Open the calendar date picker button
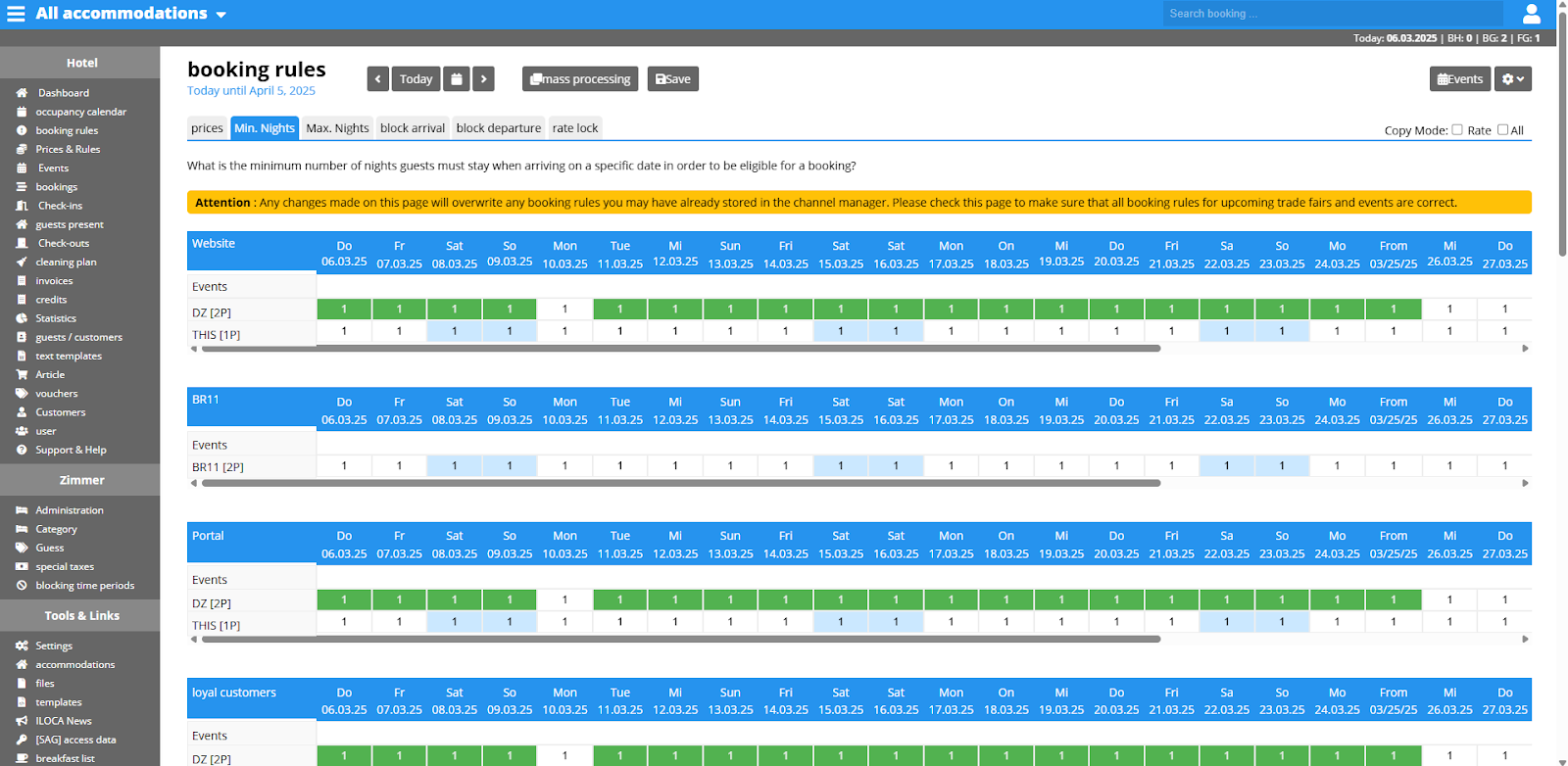The height and width of the screenshot is (766, 1568). pyautogui.click(x=456, y=79)
